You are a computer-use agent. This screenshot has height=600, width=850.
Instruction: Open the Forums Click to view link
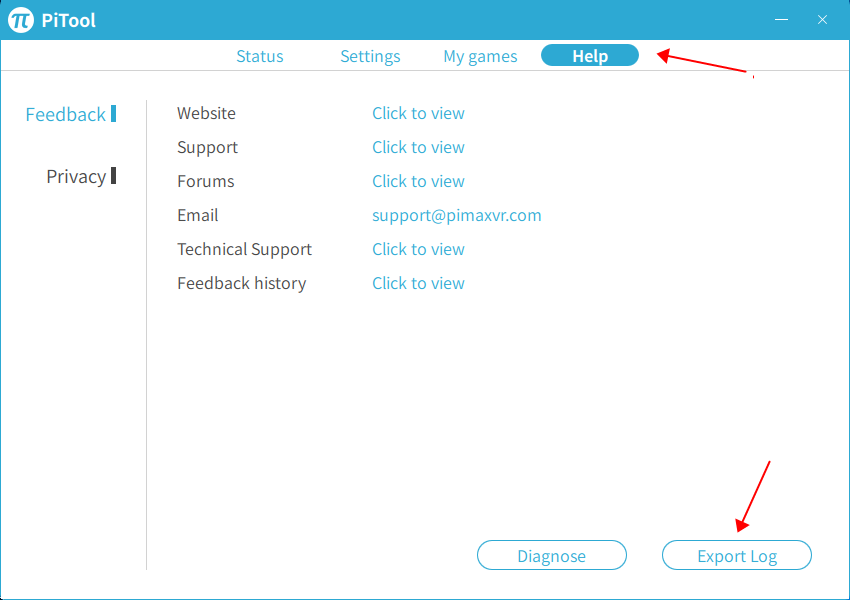coord(418,181)
